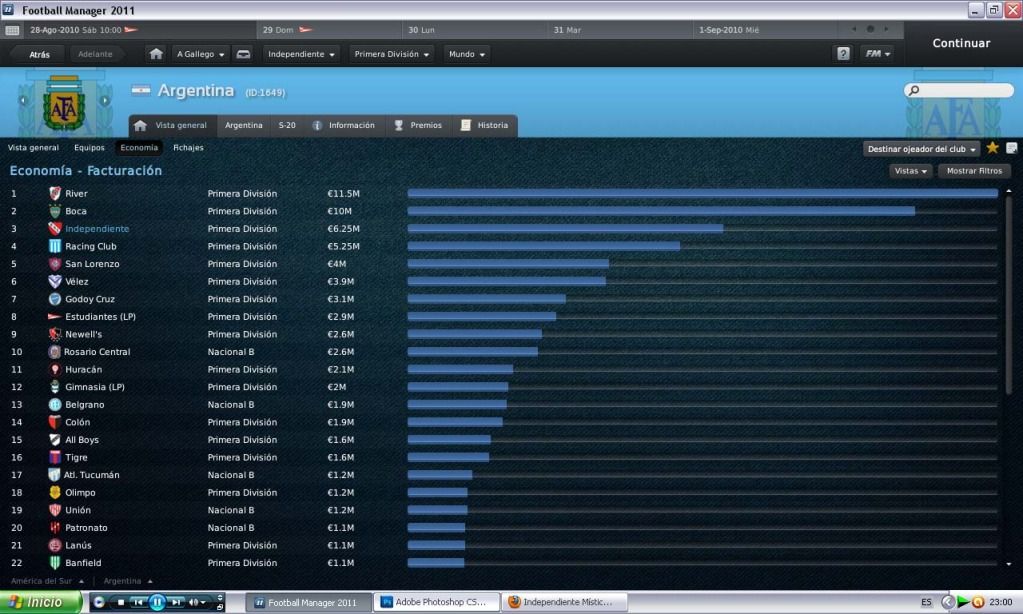Expand the América del Sur breadcrumb
The image size is (1023, 614).
click(47, 581)
